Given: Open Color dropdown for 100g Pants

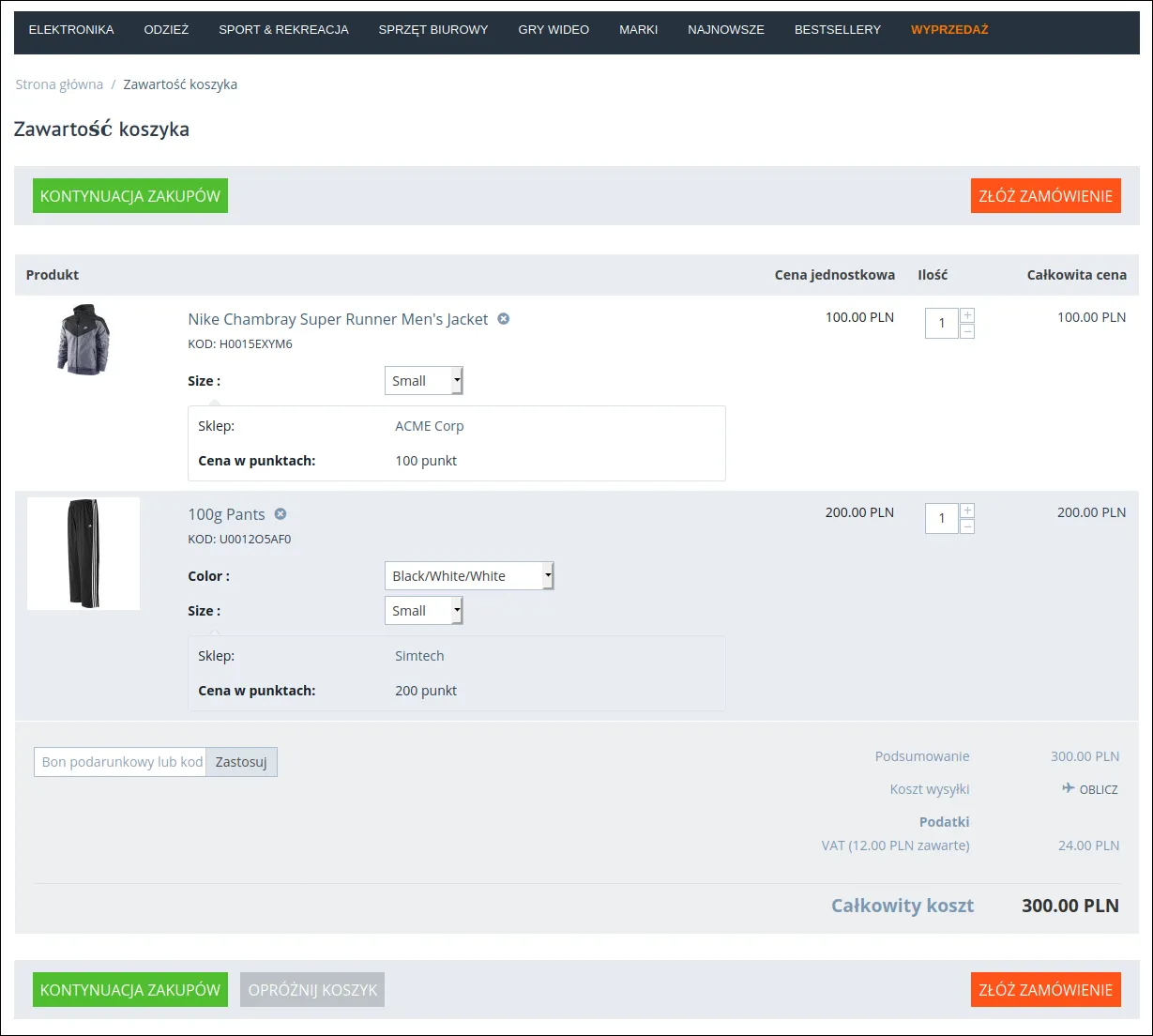Looking at the screenshot, I should pyautogui.click(x=469, y=576).
